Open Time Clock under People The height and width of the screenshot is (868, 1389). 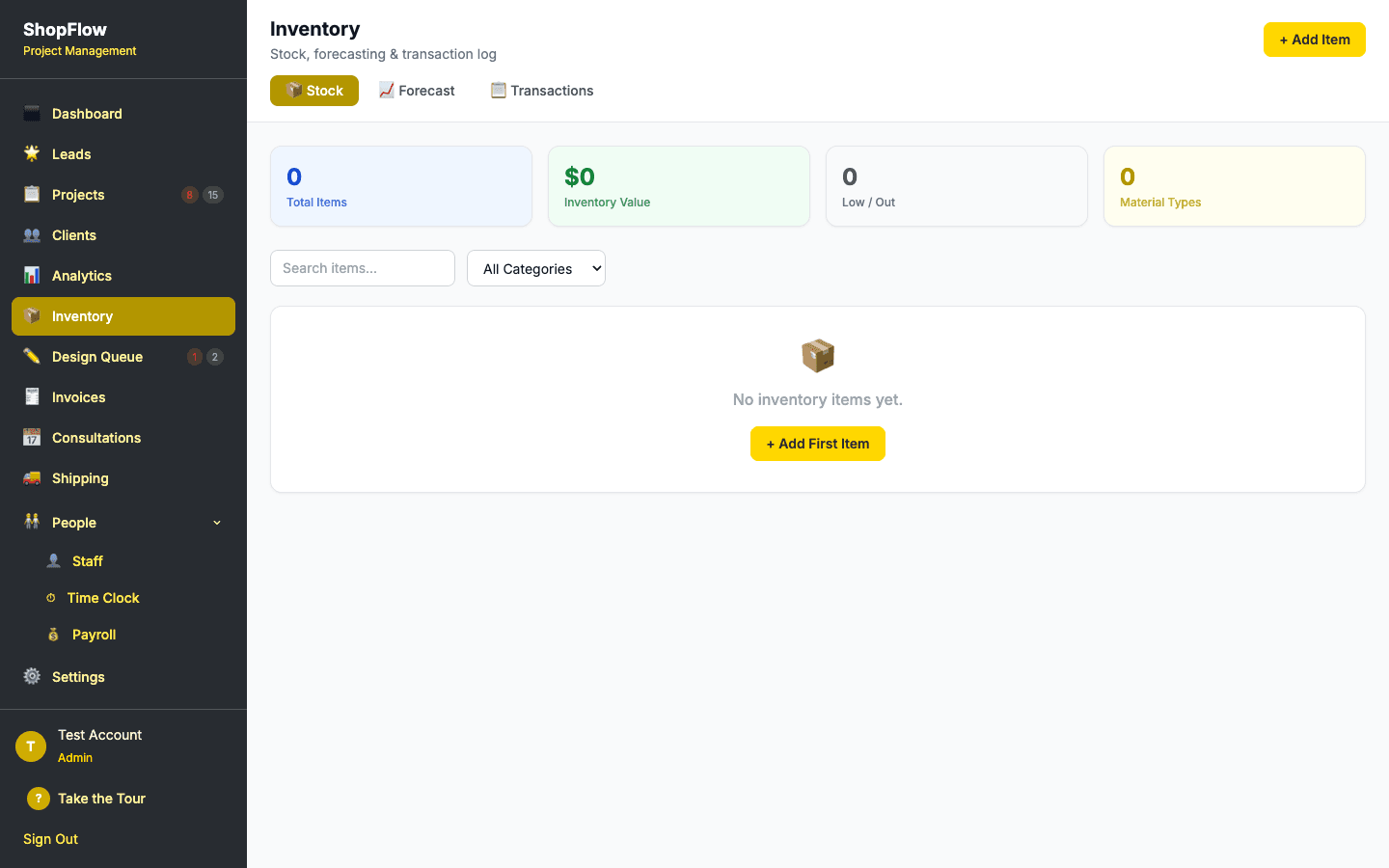click(x=103, y=598)
